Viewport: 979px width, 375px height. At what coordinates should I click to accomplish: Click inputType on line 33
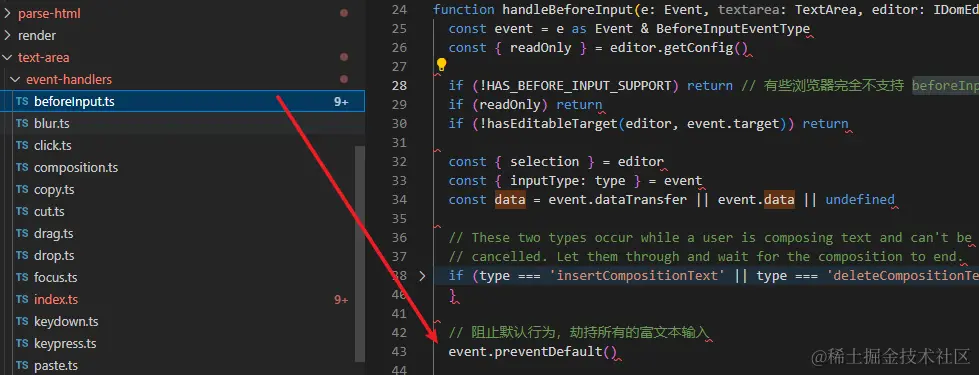[x=544, y=181]
